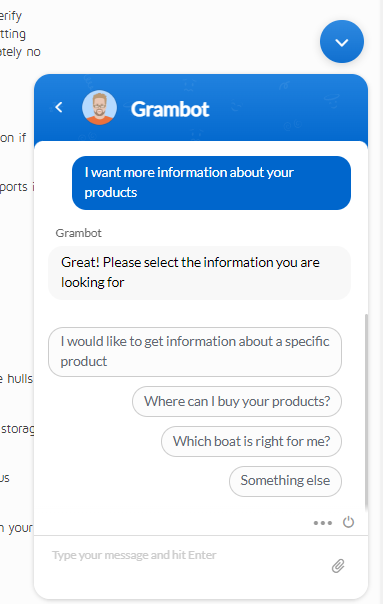383x604 pixels.
Task: Click 'looking for' text in bot reply
Action: coord(92,283)
